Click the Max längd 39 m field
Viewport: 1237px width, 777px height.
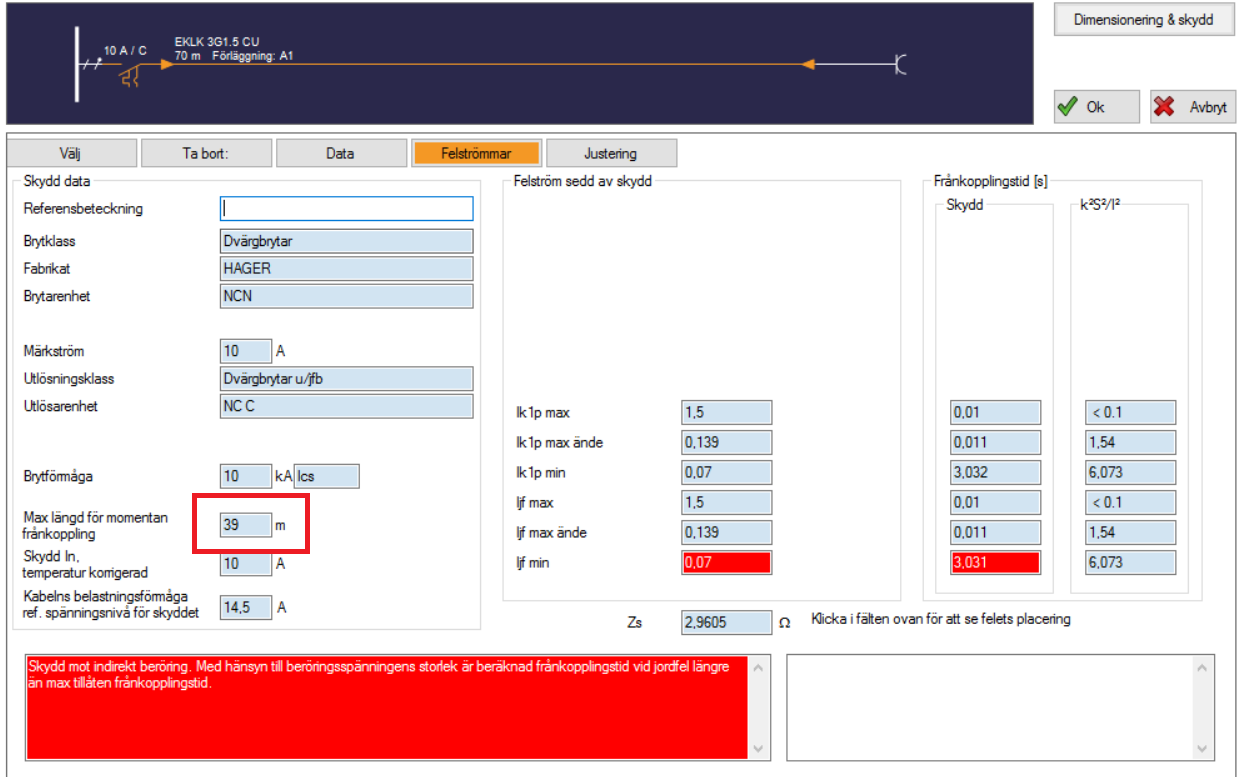[246, 524]
